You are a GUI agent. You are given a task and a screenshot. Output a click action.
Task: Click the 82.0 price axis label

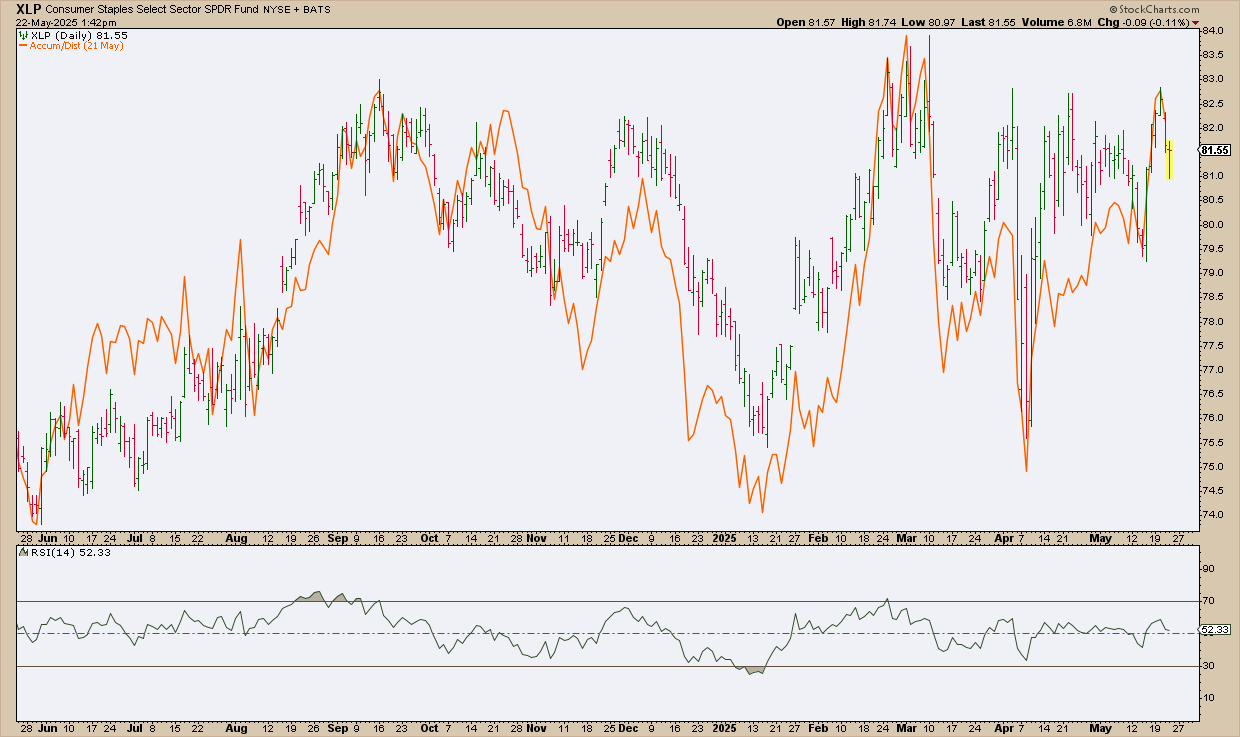coord(1212,127)
